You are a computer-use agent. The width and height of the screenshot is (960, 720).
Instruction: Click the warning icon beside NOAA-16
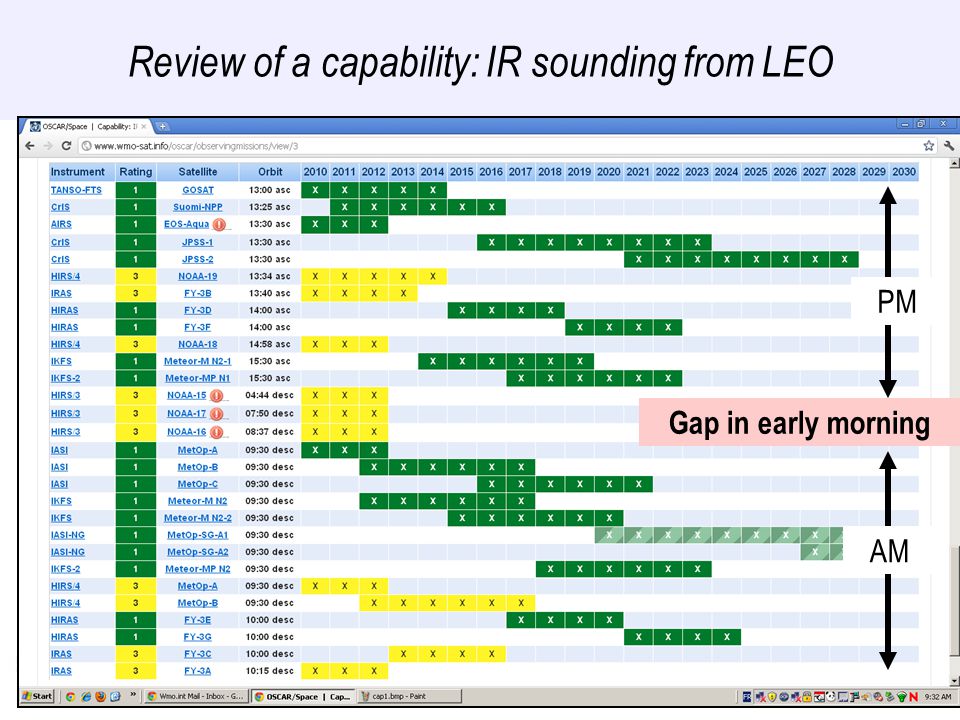coord(216,432)
